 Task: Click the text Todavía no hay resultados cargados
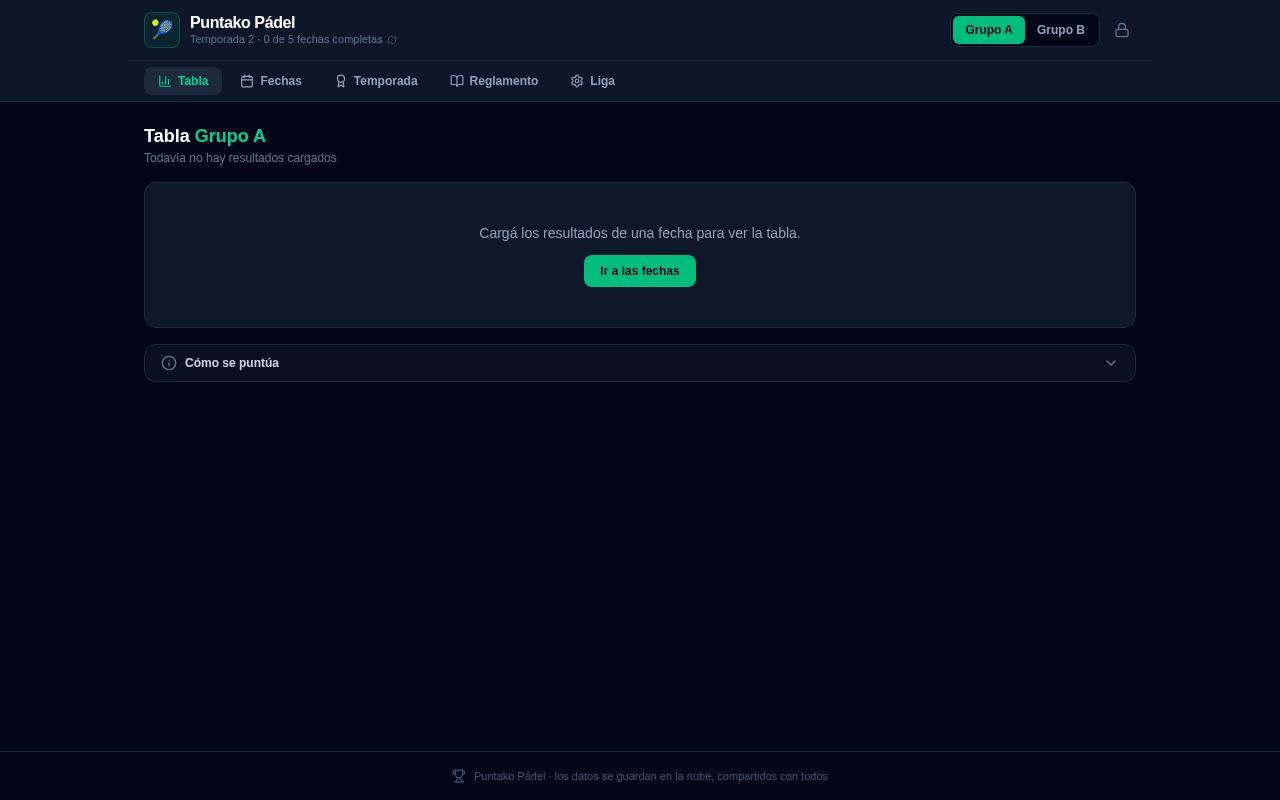240,158
